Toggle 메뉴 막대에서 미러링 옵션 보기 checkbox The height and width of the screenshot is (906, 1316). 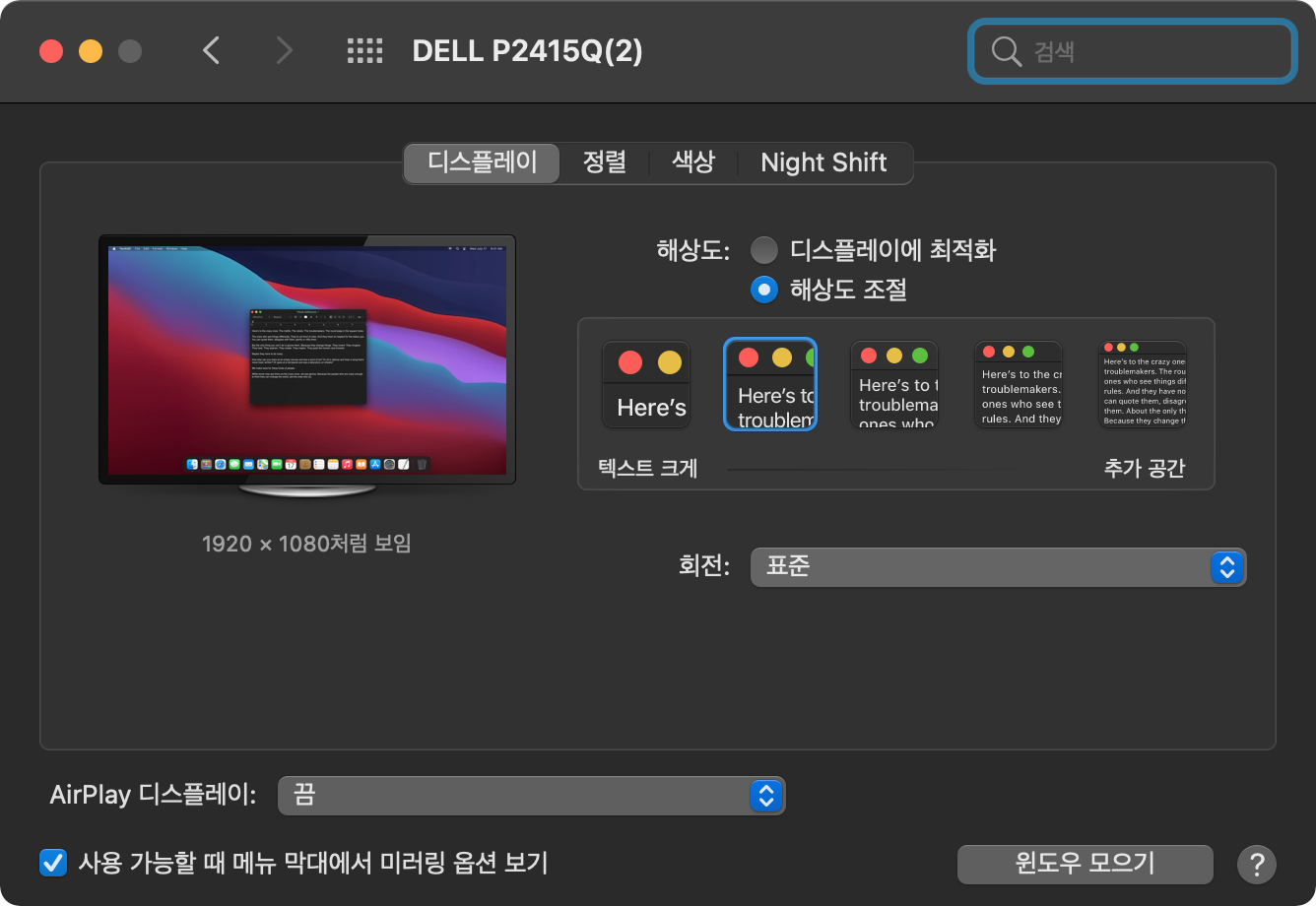click(x=52, y=863)
